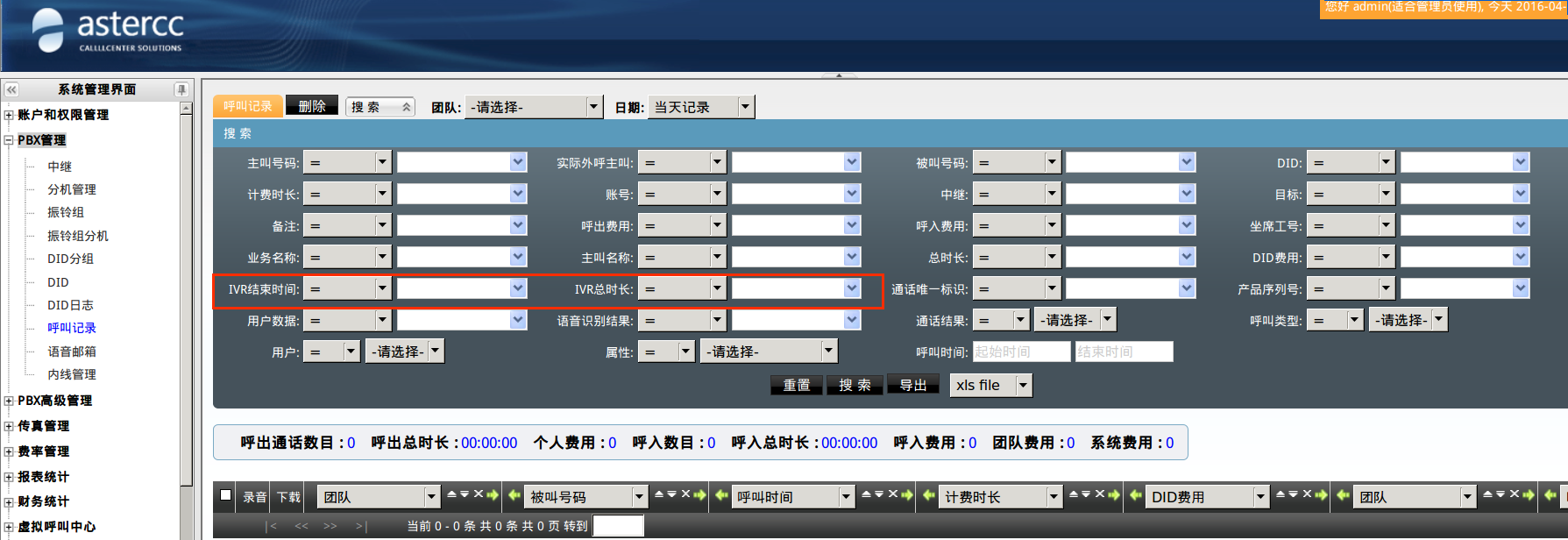This screenshot has height=540, width=1568.
Task: Expand the 账户和权限管理 tree node
Action: [9, 115]
